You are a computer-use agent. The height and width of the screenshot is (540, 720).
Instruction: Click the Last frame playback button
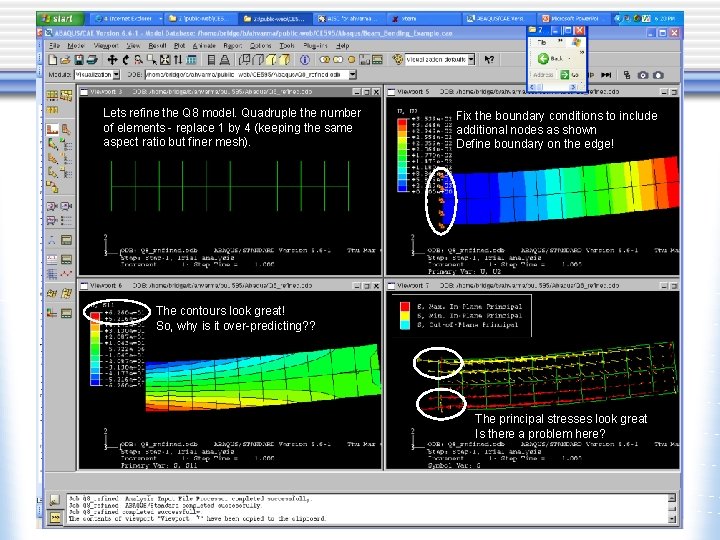pyautogui.click(x=606, y=75)
